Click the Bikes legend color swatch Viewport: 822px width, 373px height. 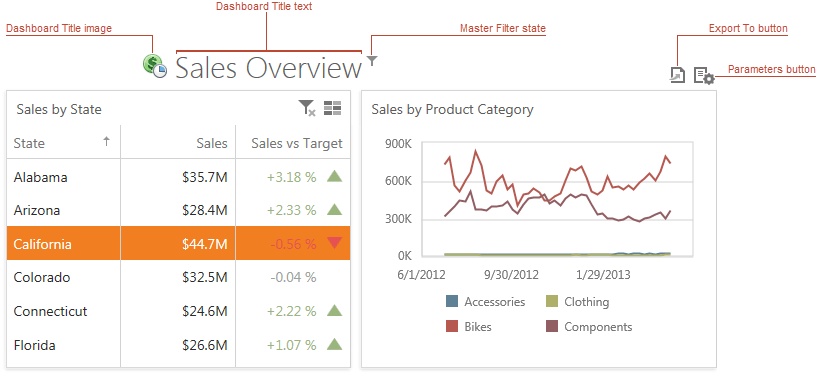coord(452,326)
